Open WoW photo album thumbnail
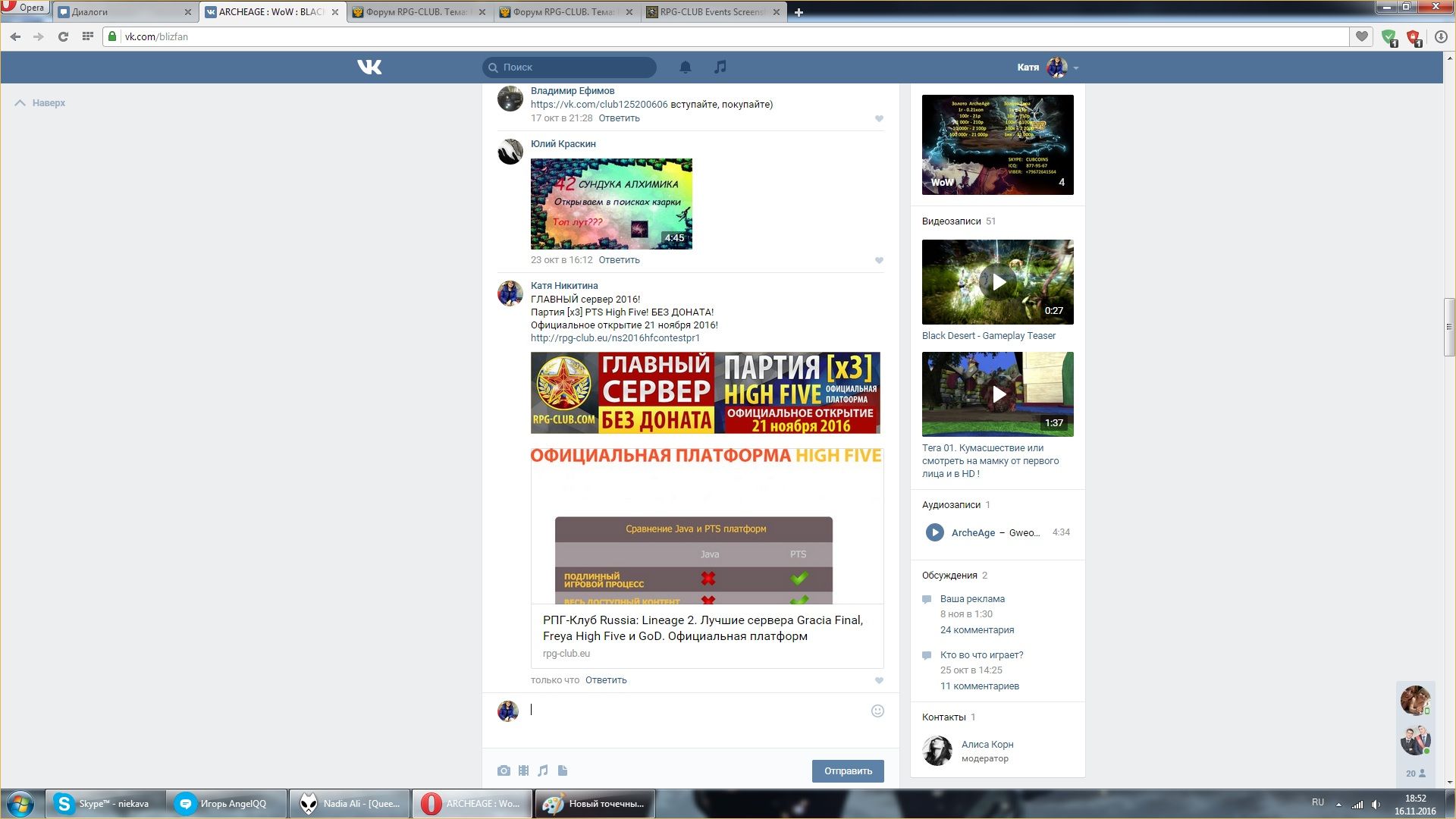This screenshot has width=1456, height=819. [x=998, y=145]
